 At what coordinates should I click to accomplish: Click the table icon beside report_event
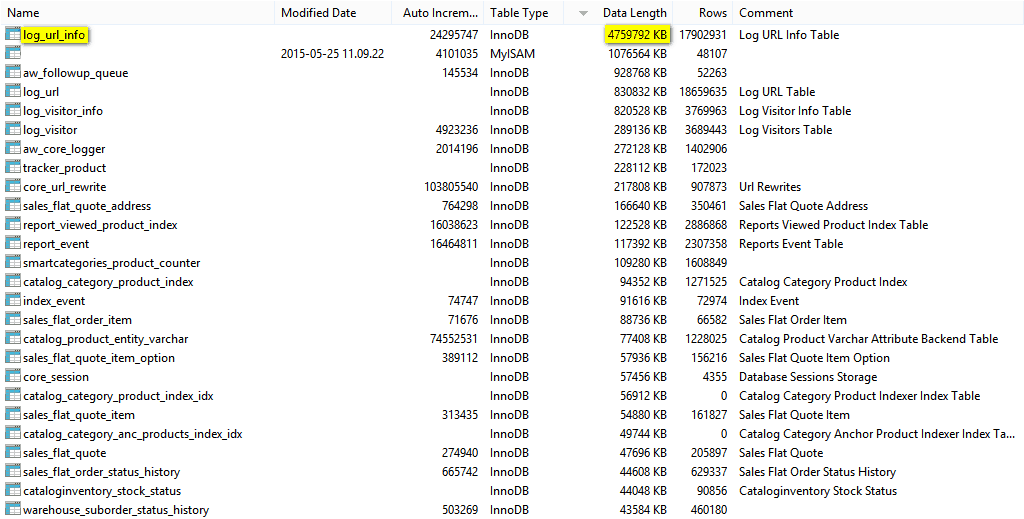12,244
